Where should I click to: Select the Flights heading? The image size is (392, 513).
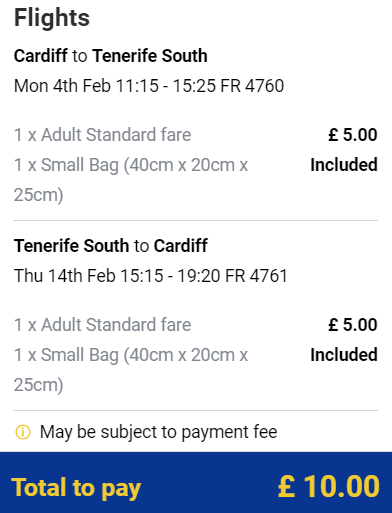pyautogui.click(x=52, y=18)
